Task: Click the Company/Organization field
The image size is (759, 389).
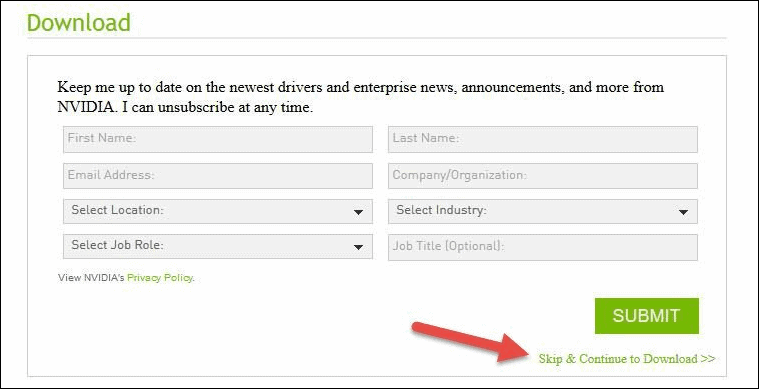Action: tap(543, 176)
